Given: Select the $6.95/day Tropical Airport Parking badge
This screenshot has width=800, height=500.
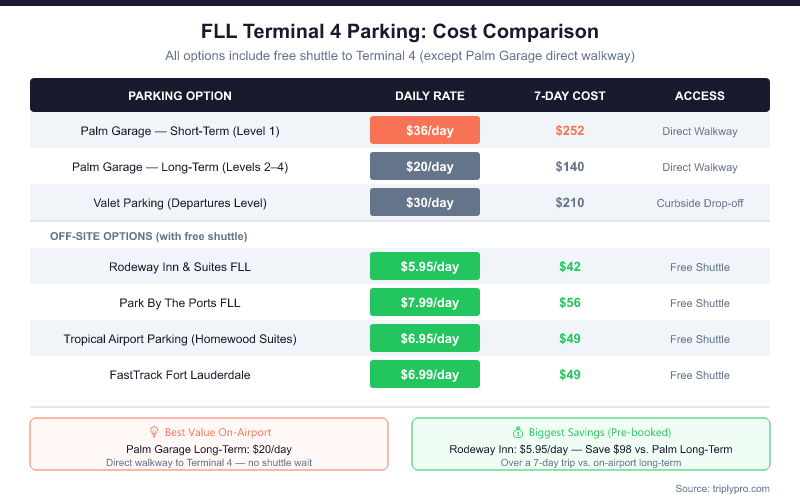Looking at the screenshot, I should [425, 338].
